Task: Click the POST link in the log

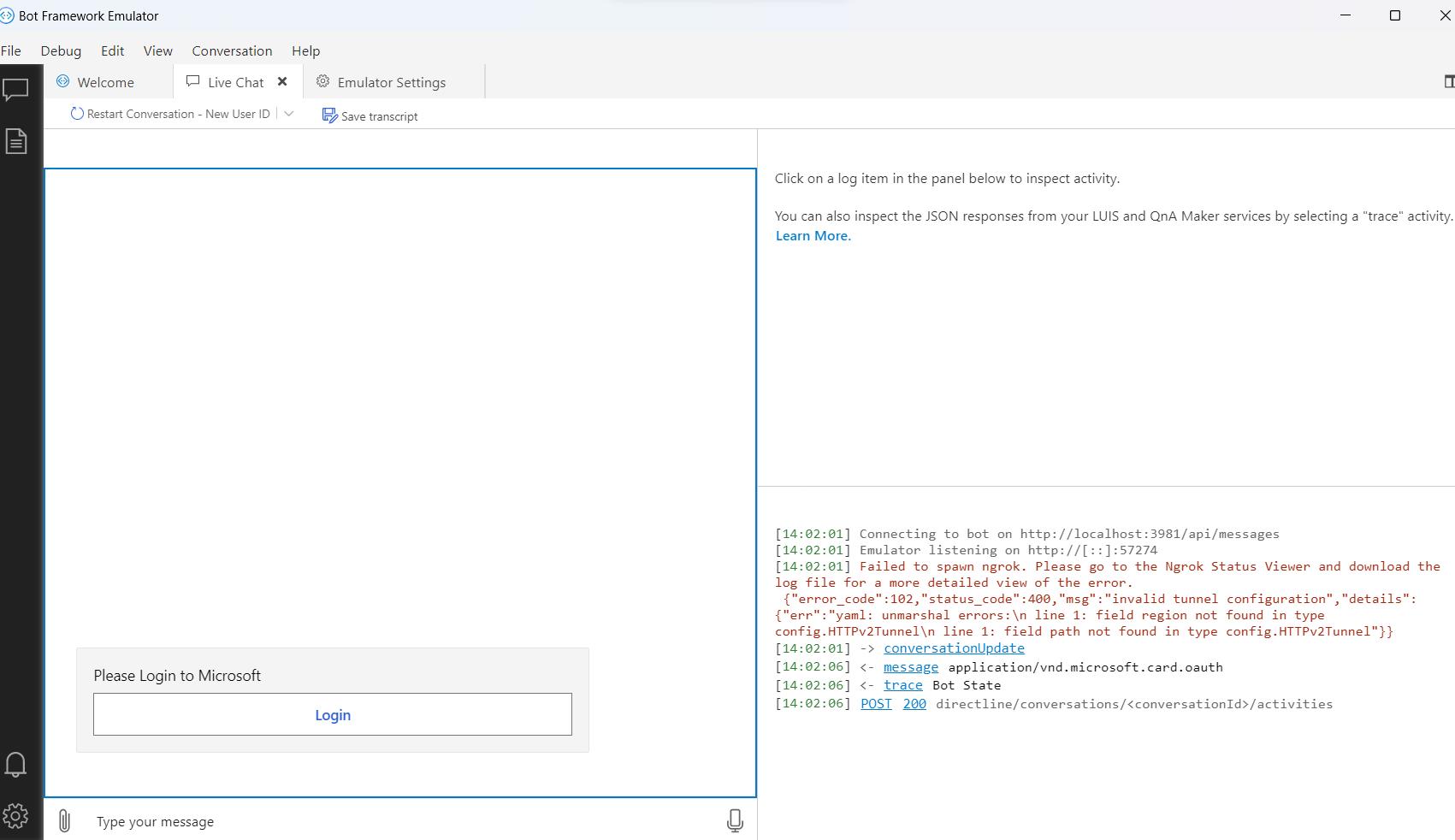Action: coord(875,704)
